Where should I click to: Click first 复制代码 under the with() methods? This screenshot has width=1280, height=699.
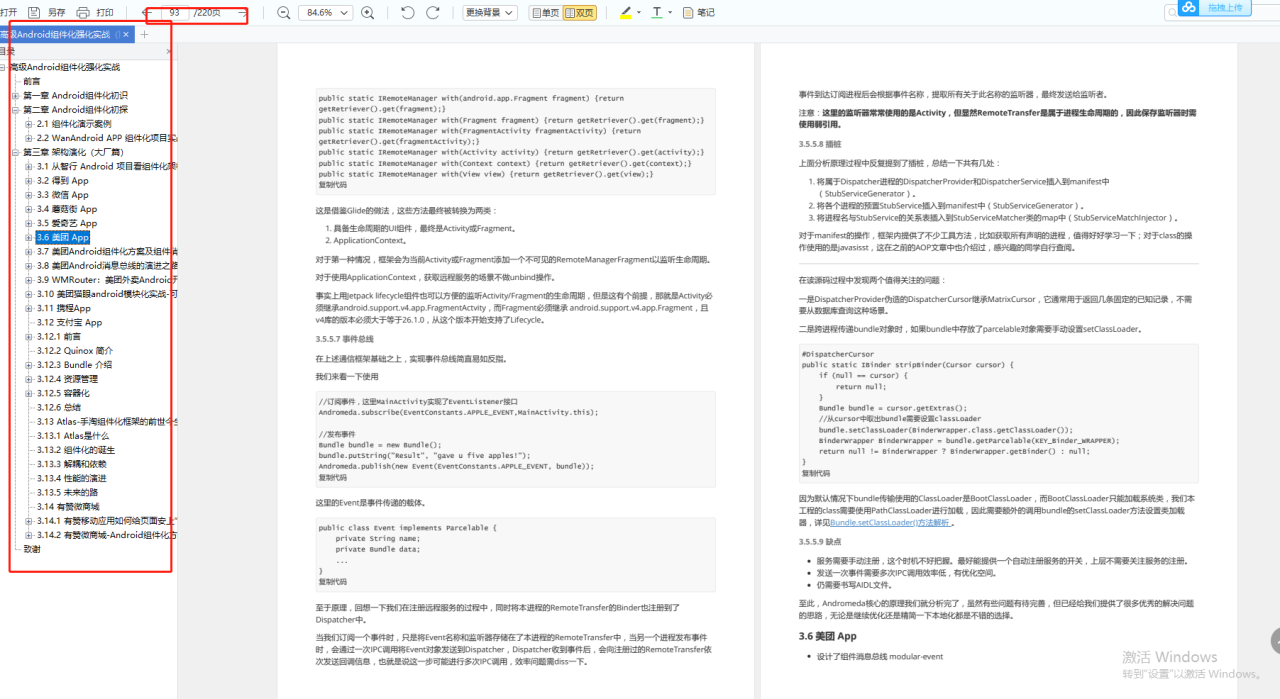point(333,184)
